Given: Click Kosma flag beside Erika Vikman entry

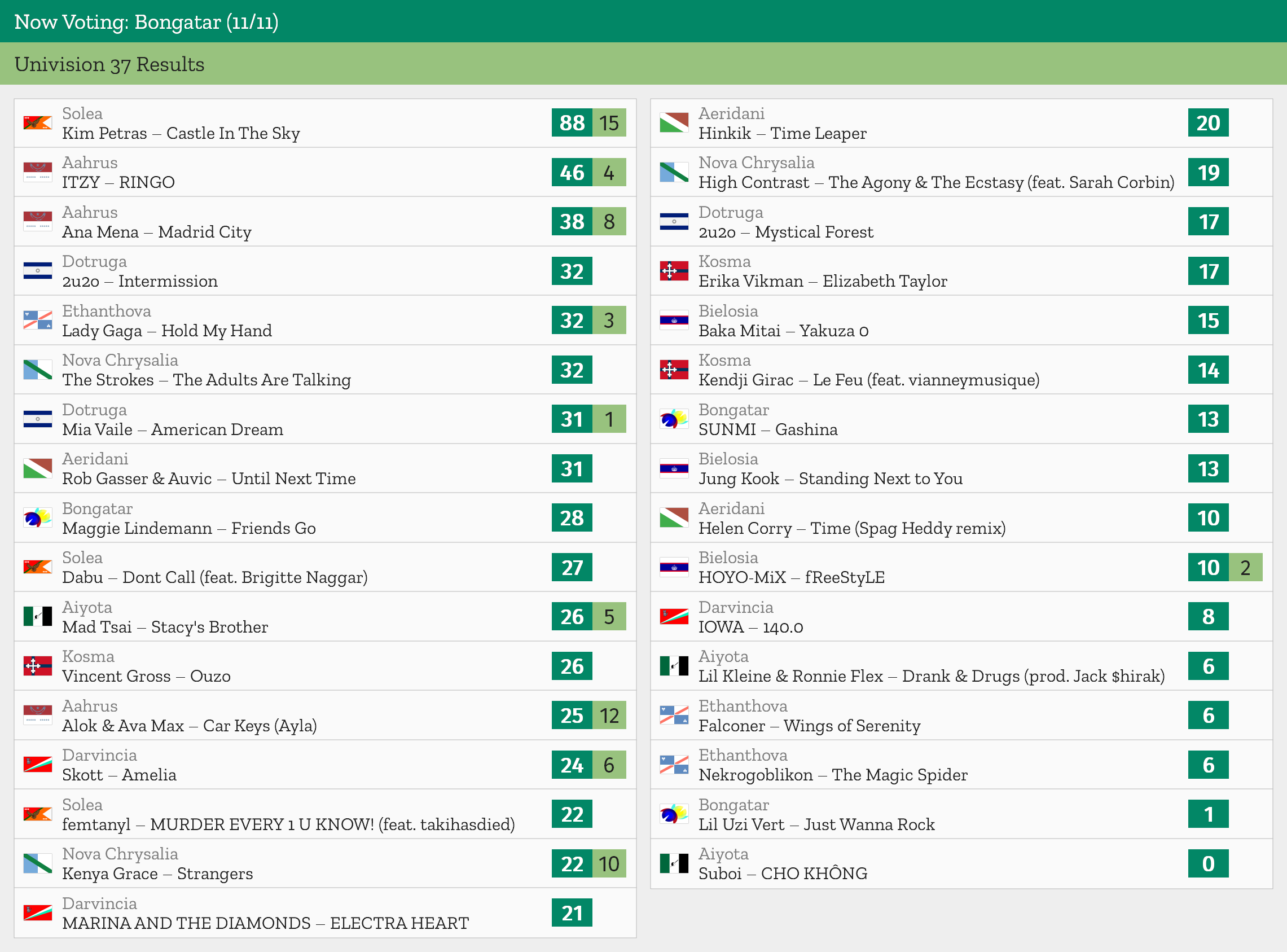Looking at the screenshot, I should (x=674, y=271).
